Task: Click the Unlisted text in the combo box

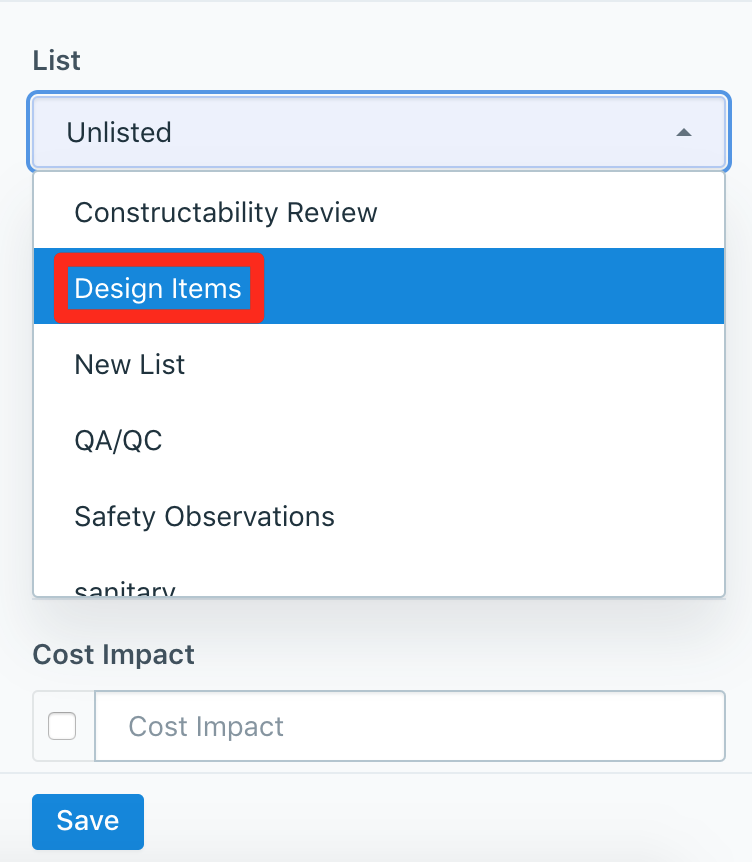Action: (x=119, y=132)
